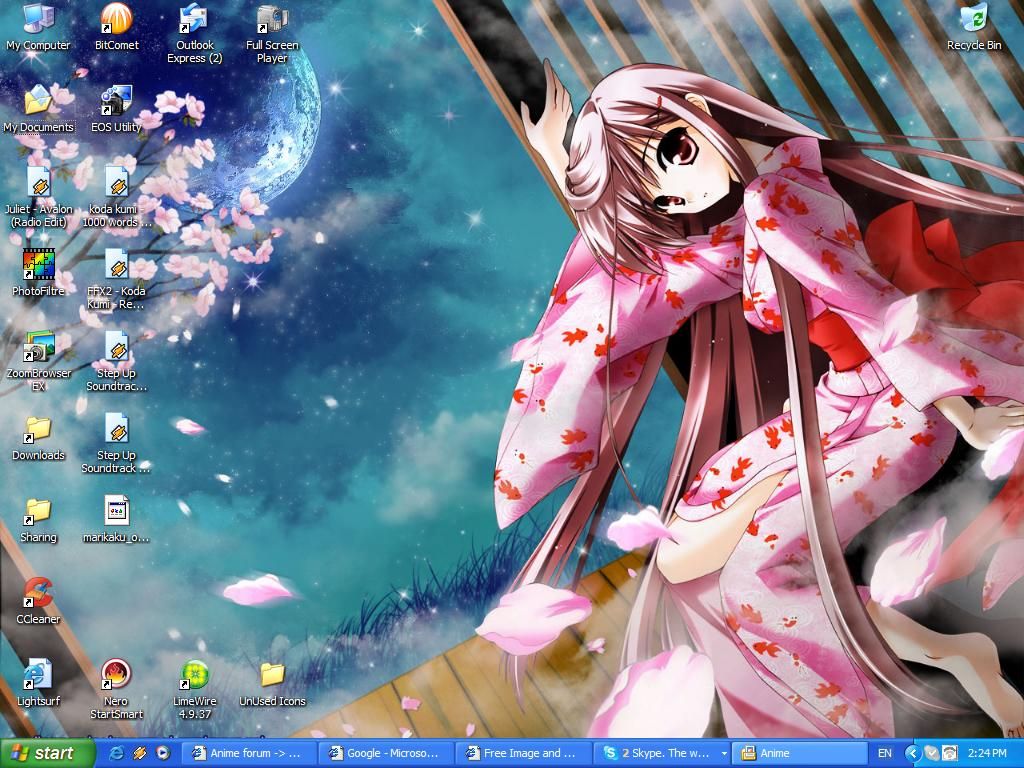Viewport: 1024px width, 768px height.
Task: Launch PhotoFiltre from the desktop
Action: (x=38, y=273)
